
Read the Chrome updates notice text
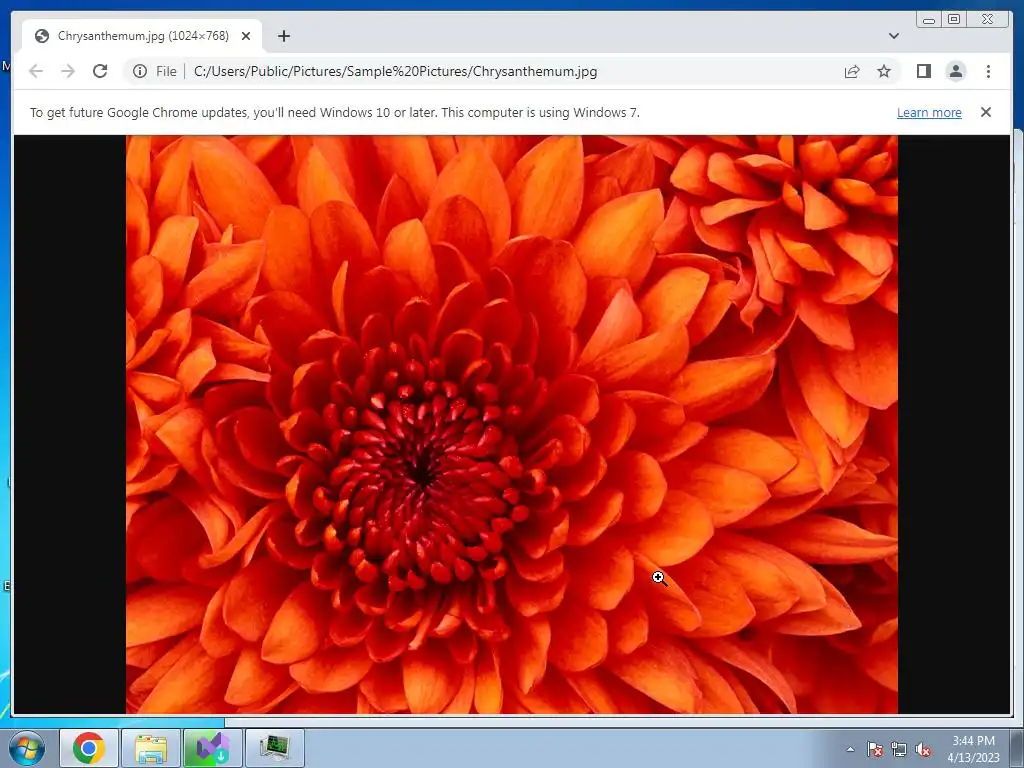[x=334, y=112]
